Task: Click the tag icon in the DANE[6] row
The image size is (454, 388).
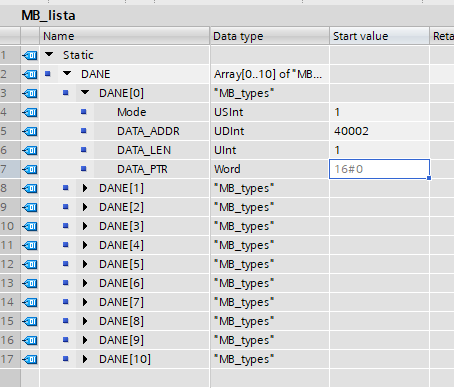Action: pos(30,283)
